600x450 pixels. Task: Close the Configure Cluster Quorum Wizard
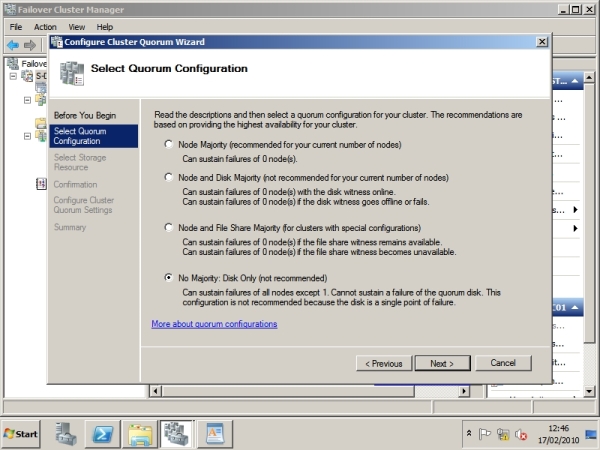coord(542,42)
